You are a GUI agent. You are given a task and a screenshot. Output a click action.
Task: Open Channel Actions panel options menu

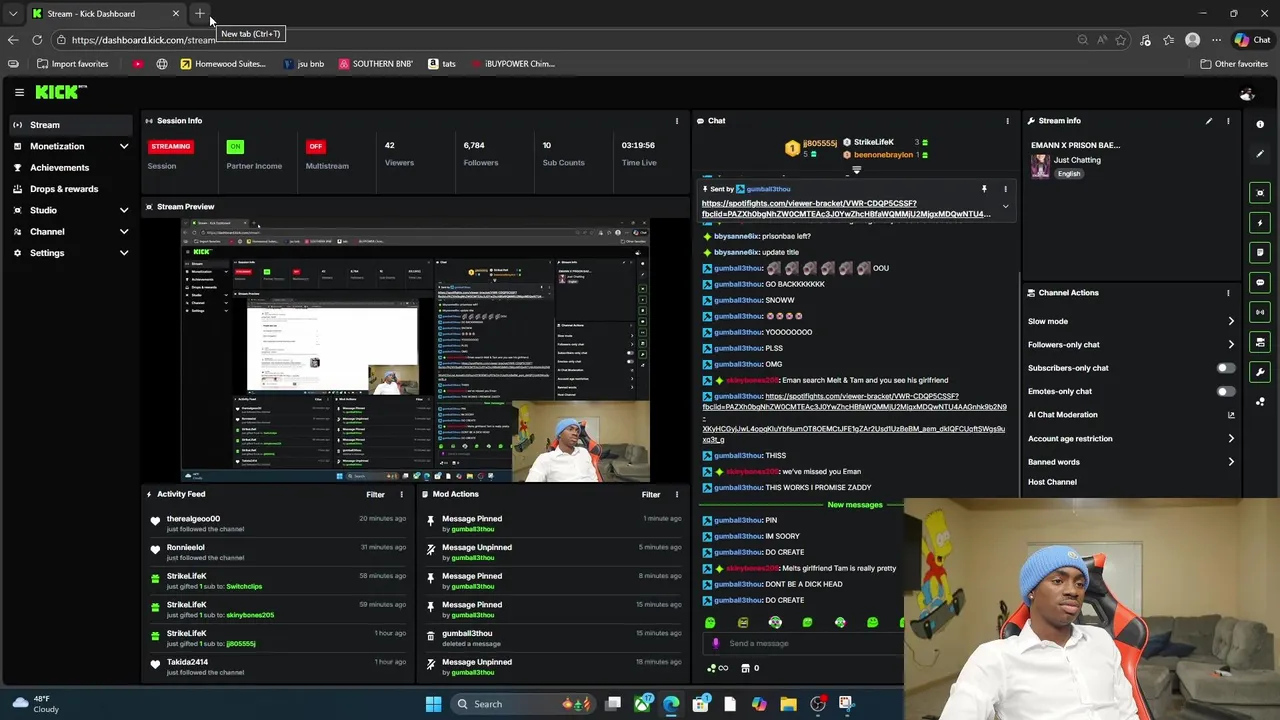pos(1228,293)
